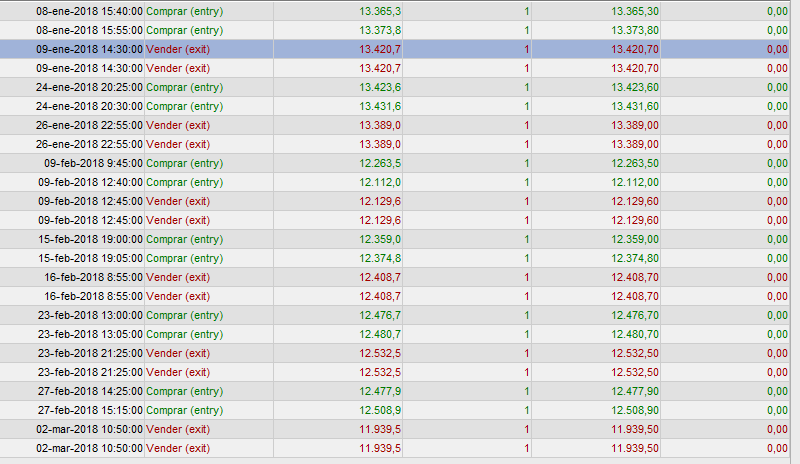
Task: Click the amount 12.480,70
Action: pos(635,334)
